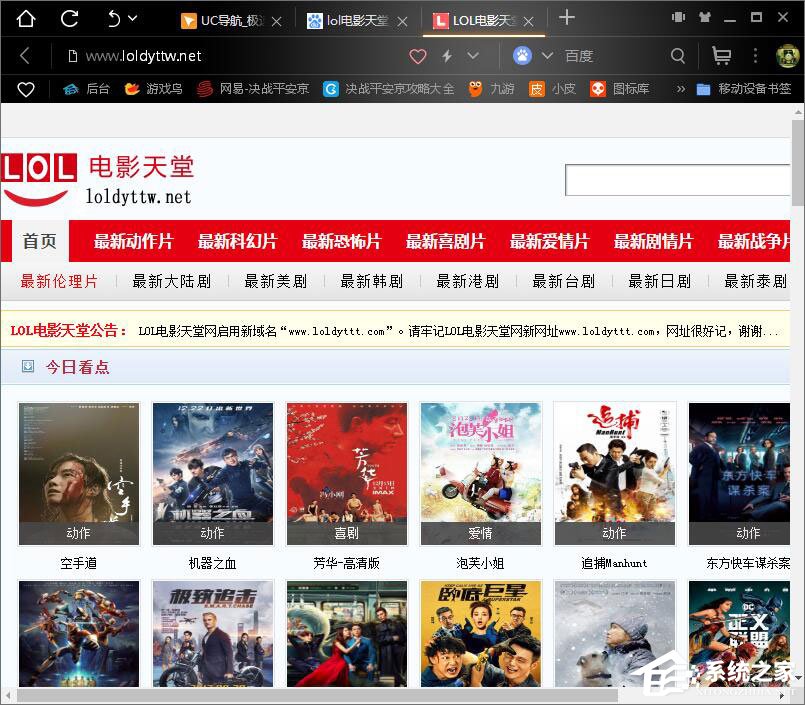
Task: Toggle the heart favorite icon in address bar
Action: coord(418,56)
